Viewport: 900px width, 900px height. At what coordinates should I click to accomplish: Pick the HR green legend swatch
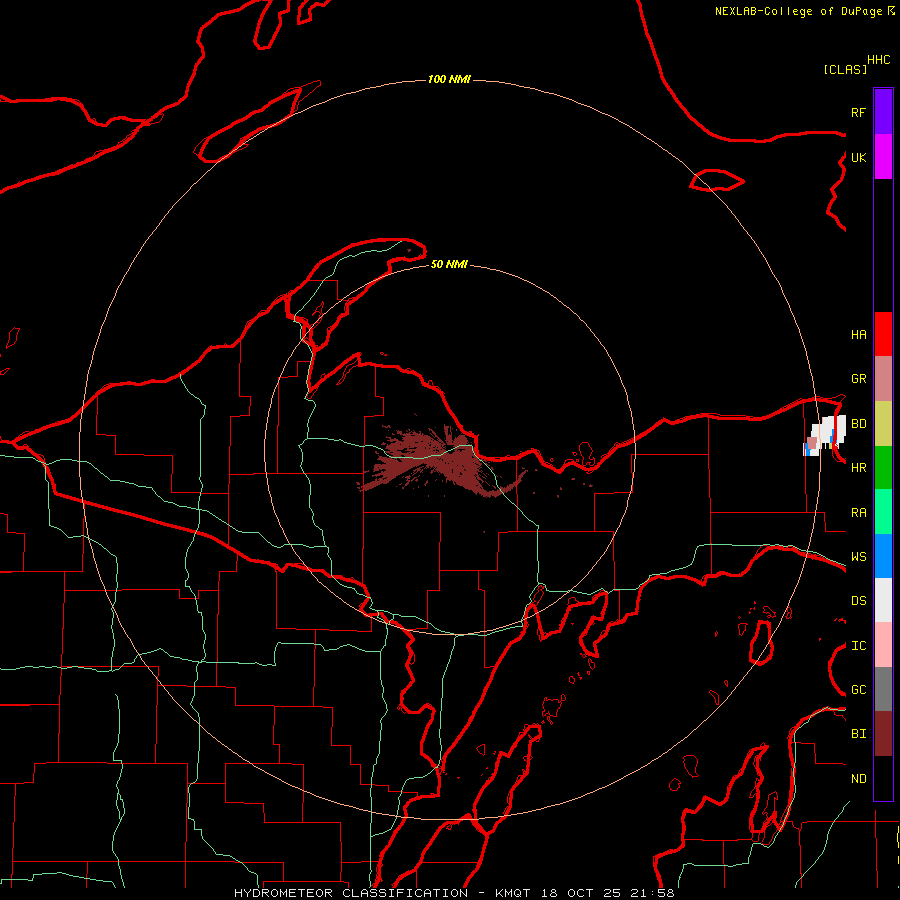pos(883,468)
